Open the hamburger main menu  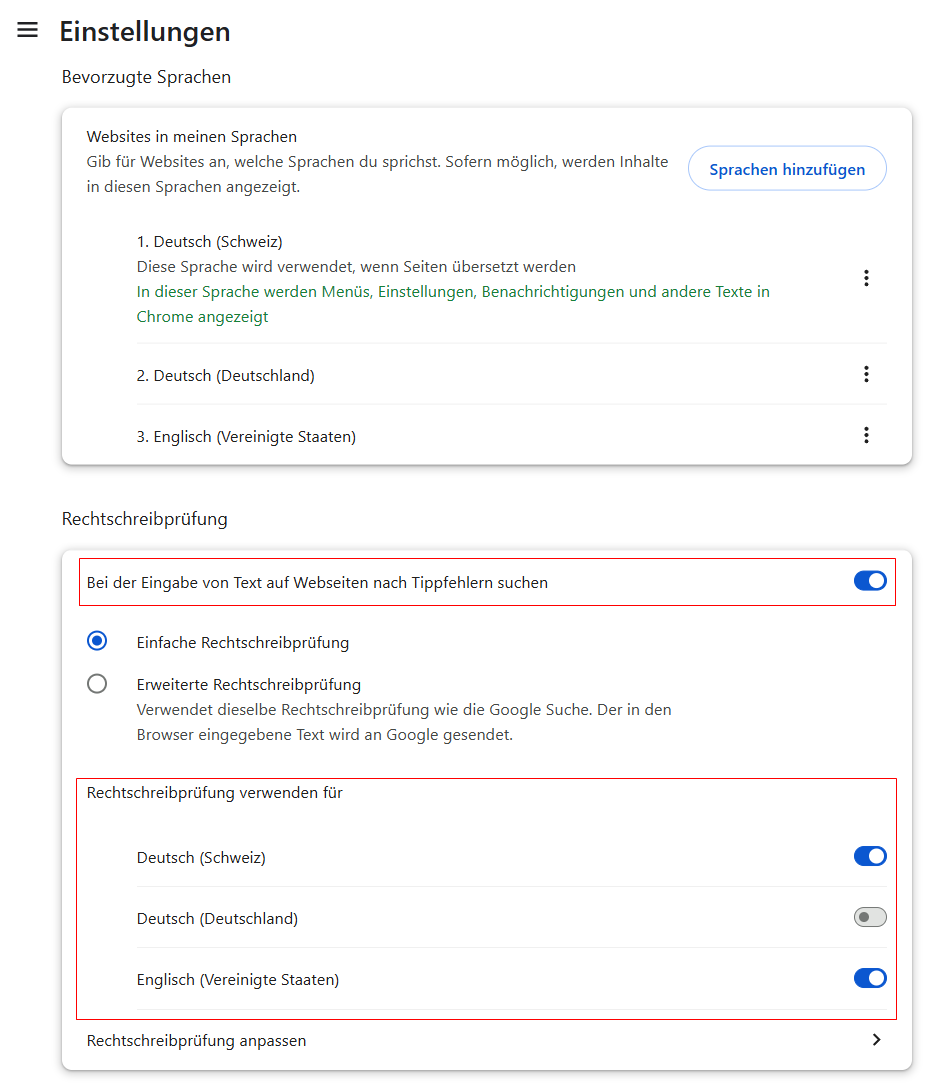click(x=28, y=30)
